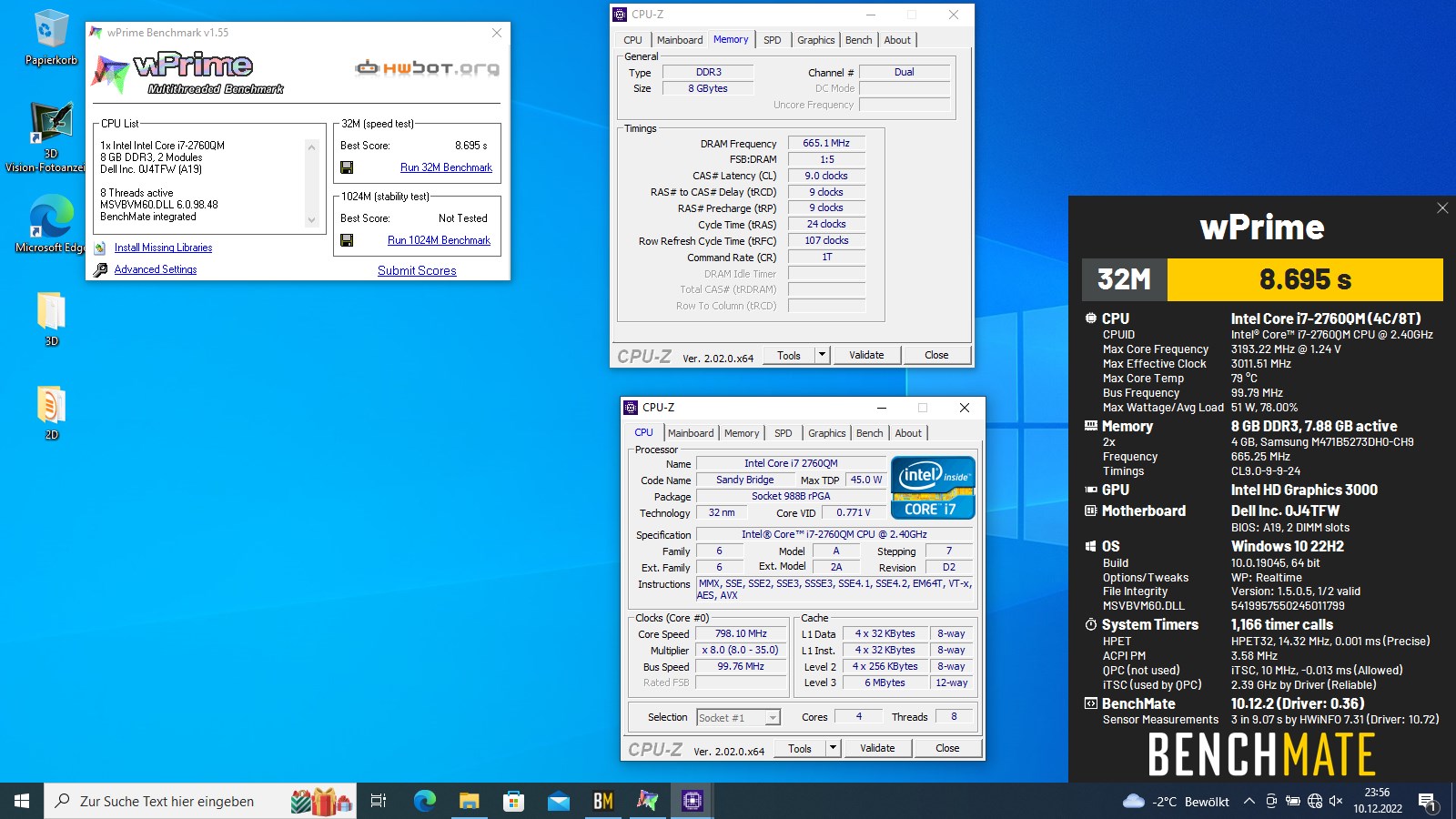Click DRAM Frequency value 665.1 MHz
Viewport: 1456px width, 819px height.
point(826,143)
